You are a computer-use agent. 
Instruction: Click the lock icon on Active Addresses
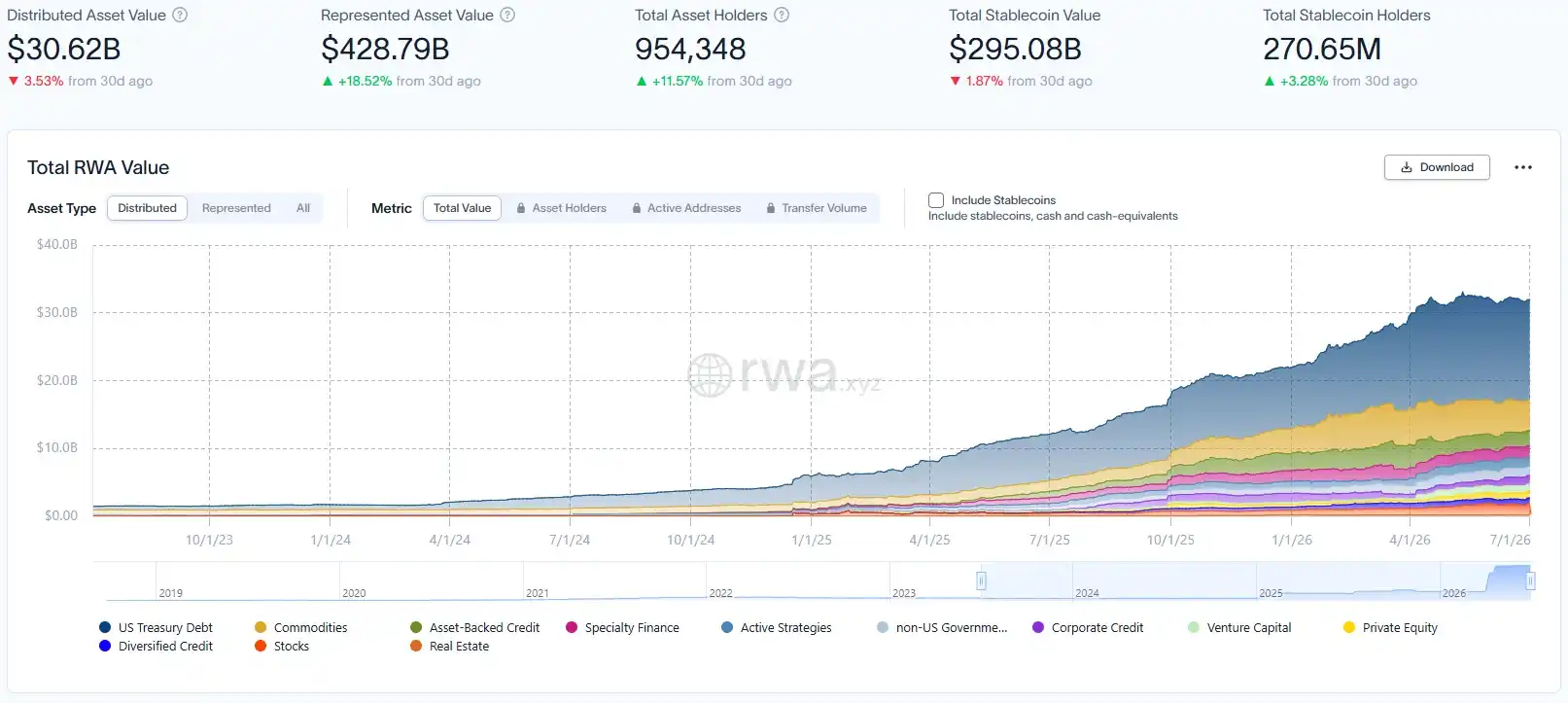637,208
